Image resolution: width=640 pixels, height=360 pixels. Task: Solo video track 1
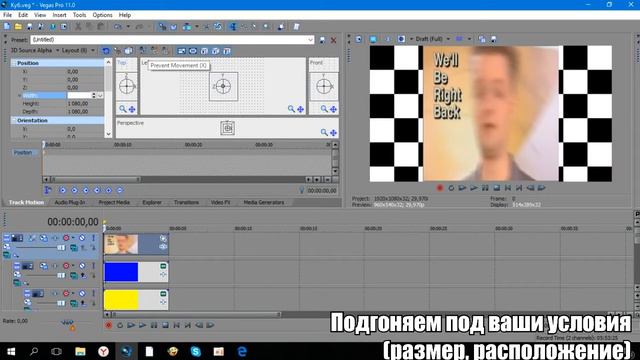coord(93,238)
